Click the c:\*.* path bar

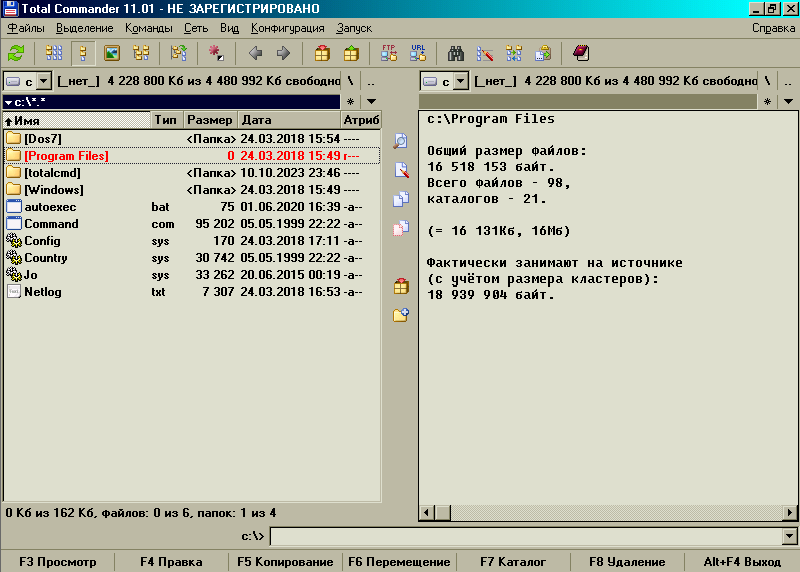[x=171, y=102]
